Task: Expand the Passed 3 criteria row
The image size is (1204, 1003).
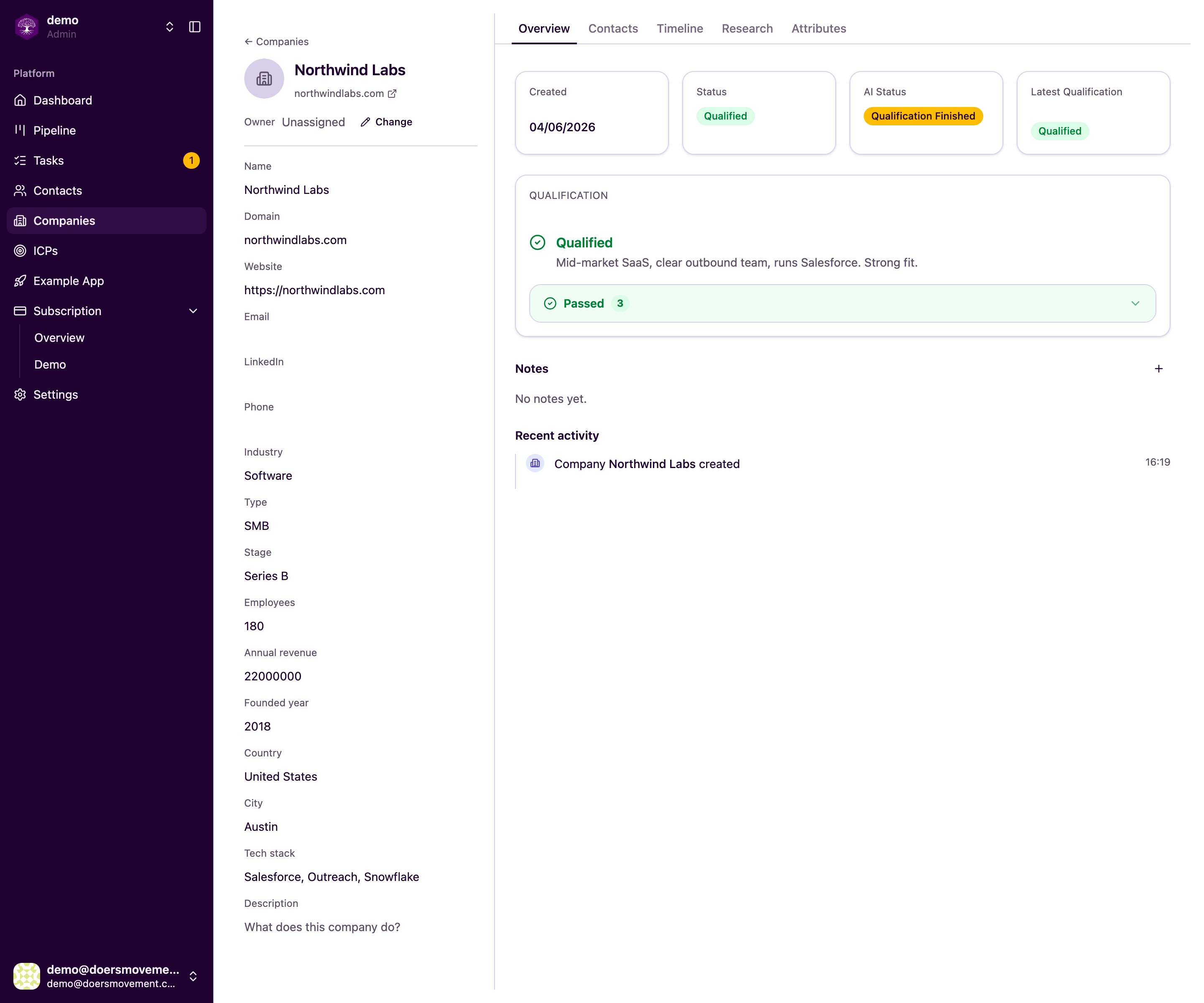Action: click(x=843, y=304)
